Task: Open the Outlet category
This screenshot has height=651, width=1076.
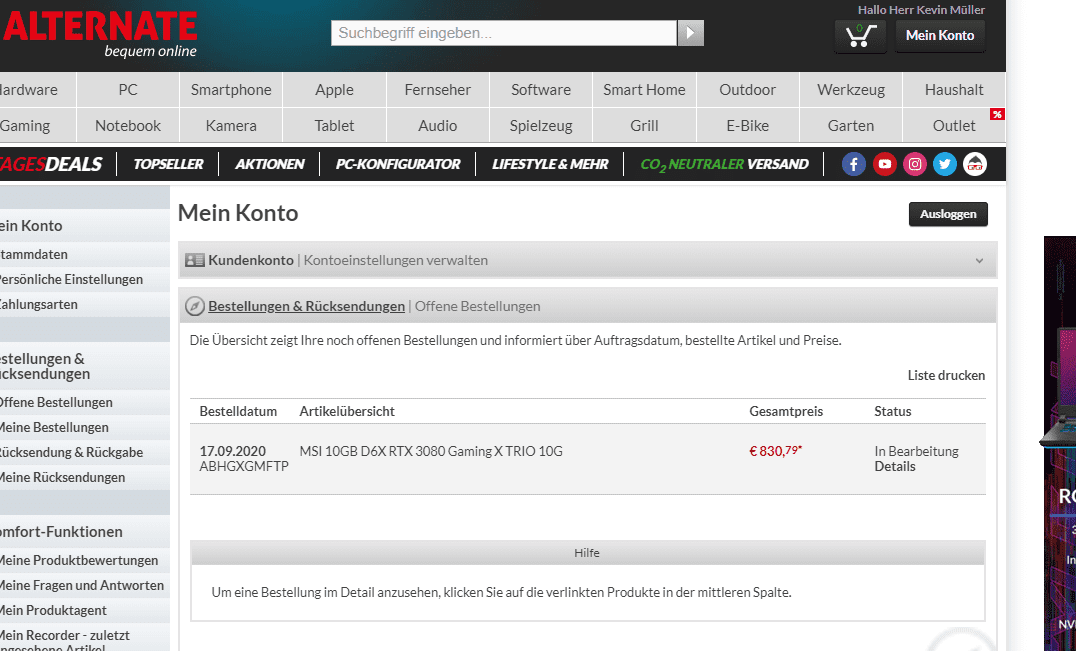Action: pos(954,126)
